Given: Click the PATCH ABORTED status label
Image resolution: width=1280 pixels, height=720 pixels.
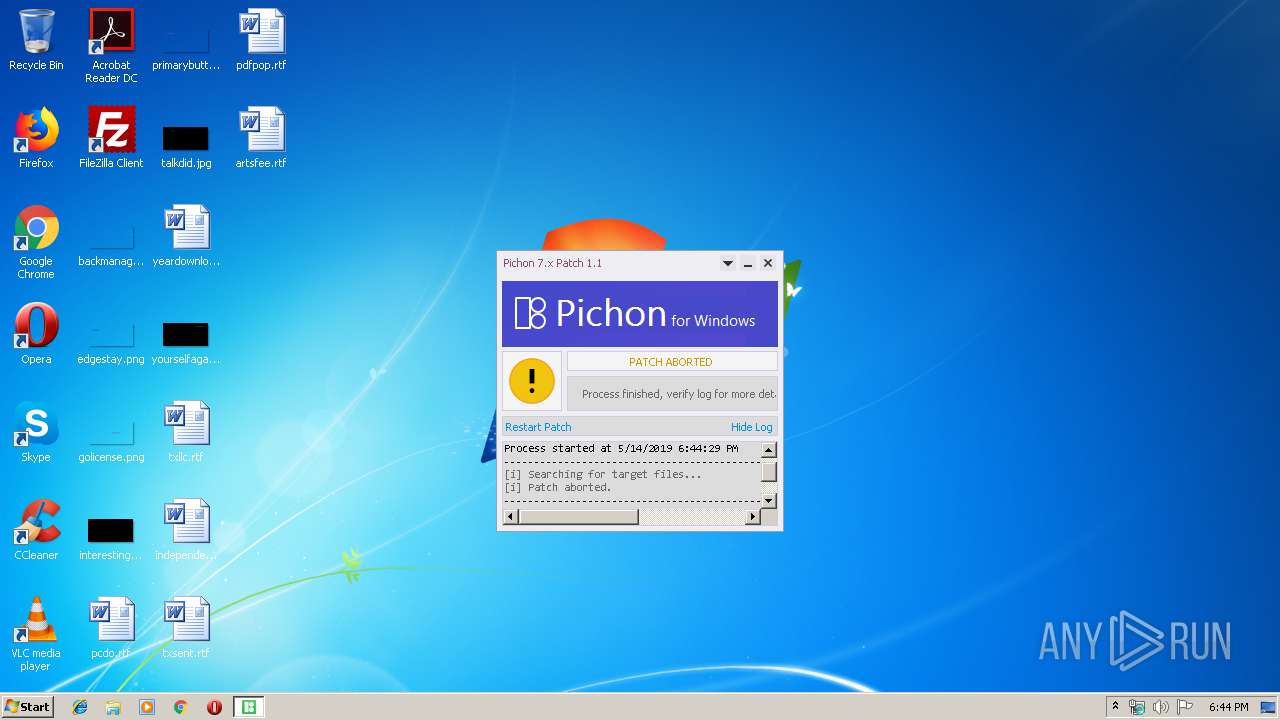Looking at the screenshot, I should coord(671,362).
